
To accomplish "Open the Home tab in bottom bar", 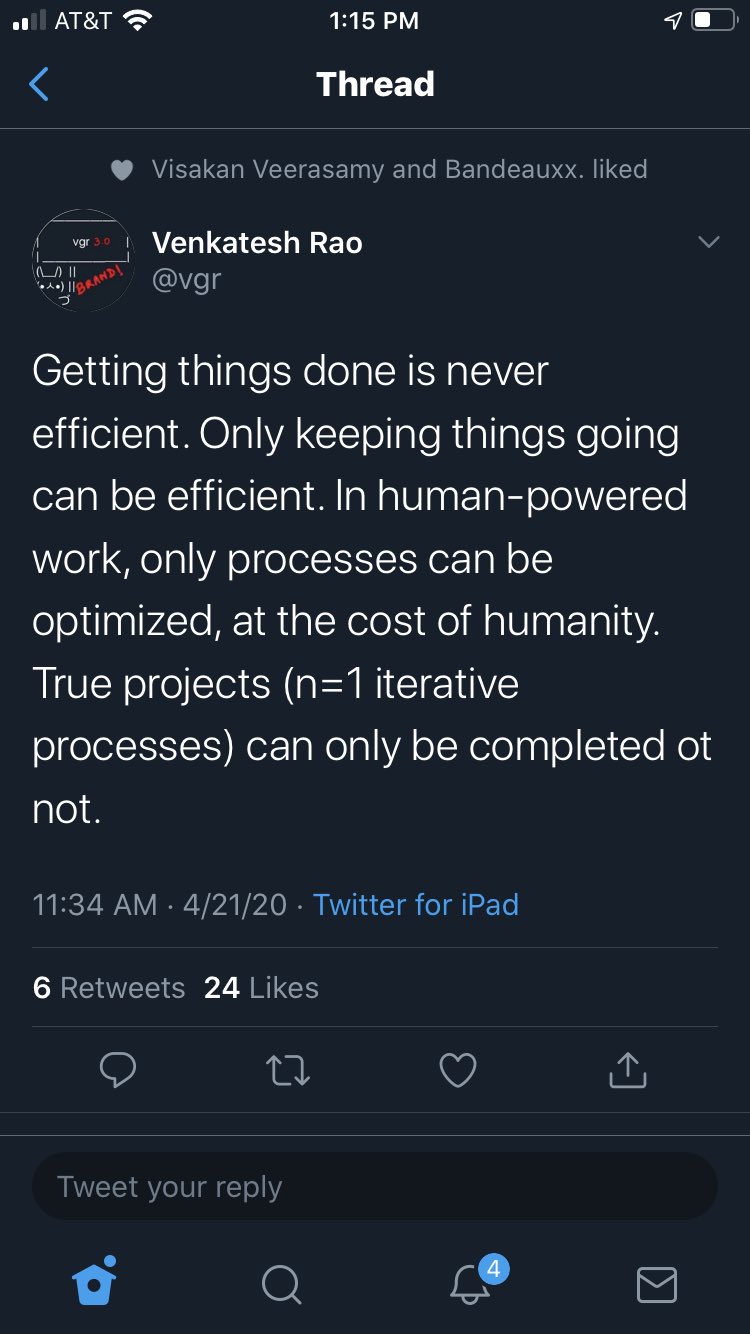I will [x=95, y=1283].
